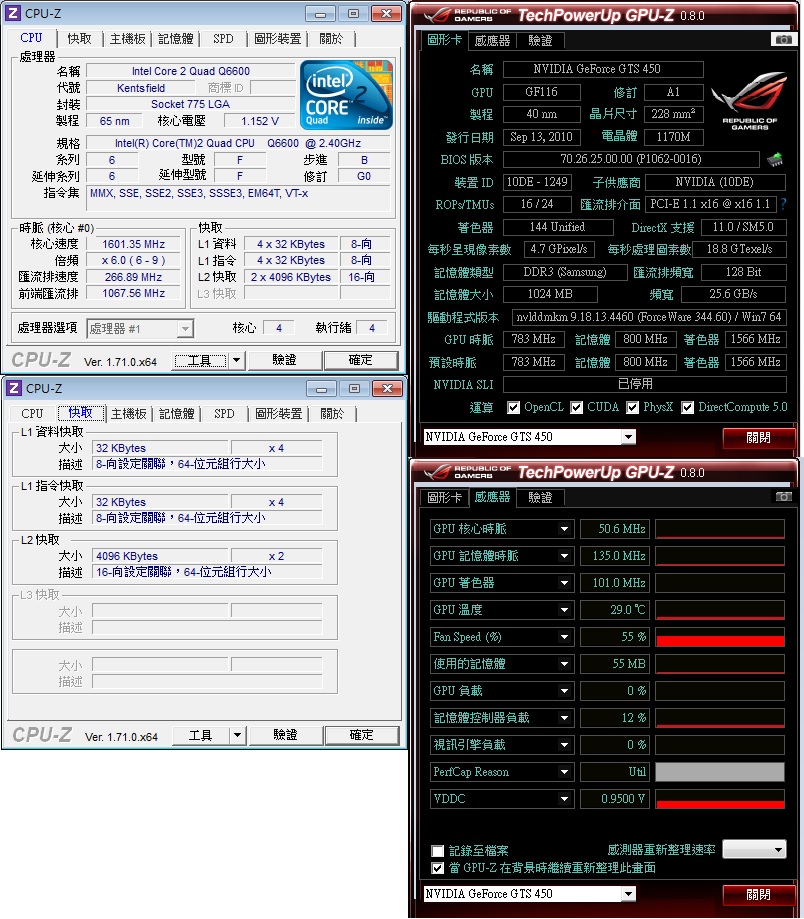Image resolution: width=804 pixels, height=919 pixels.
Task: Click the CPU-Z app icon in upper window title bar
Action: coord(13,13)
